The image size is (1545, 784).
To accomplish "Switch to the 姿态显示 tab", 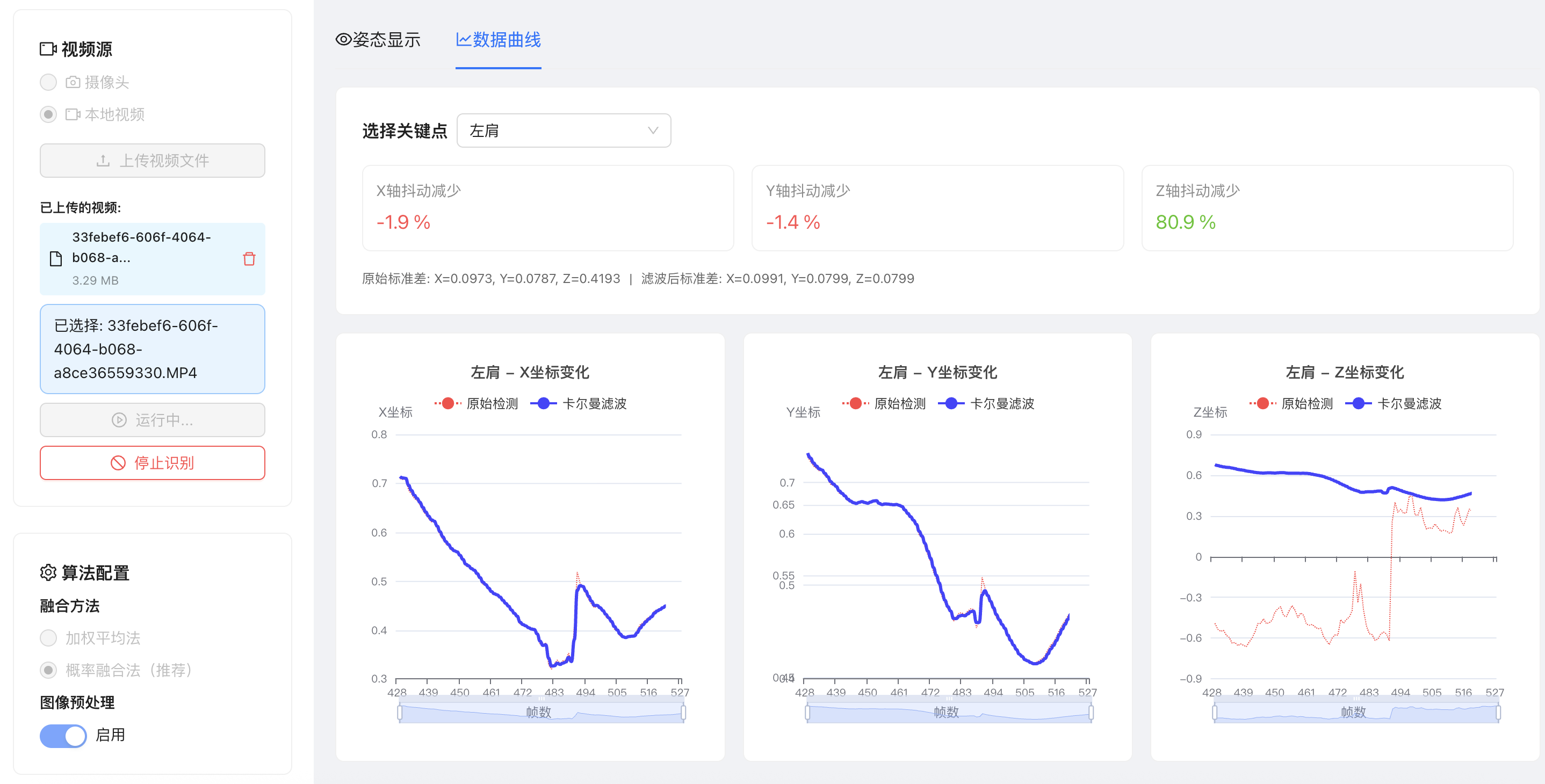I will point(381,40).
